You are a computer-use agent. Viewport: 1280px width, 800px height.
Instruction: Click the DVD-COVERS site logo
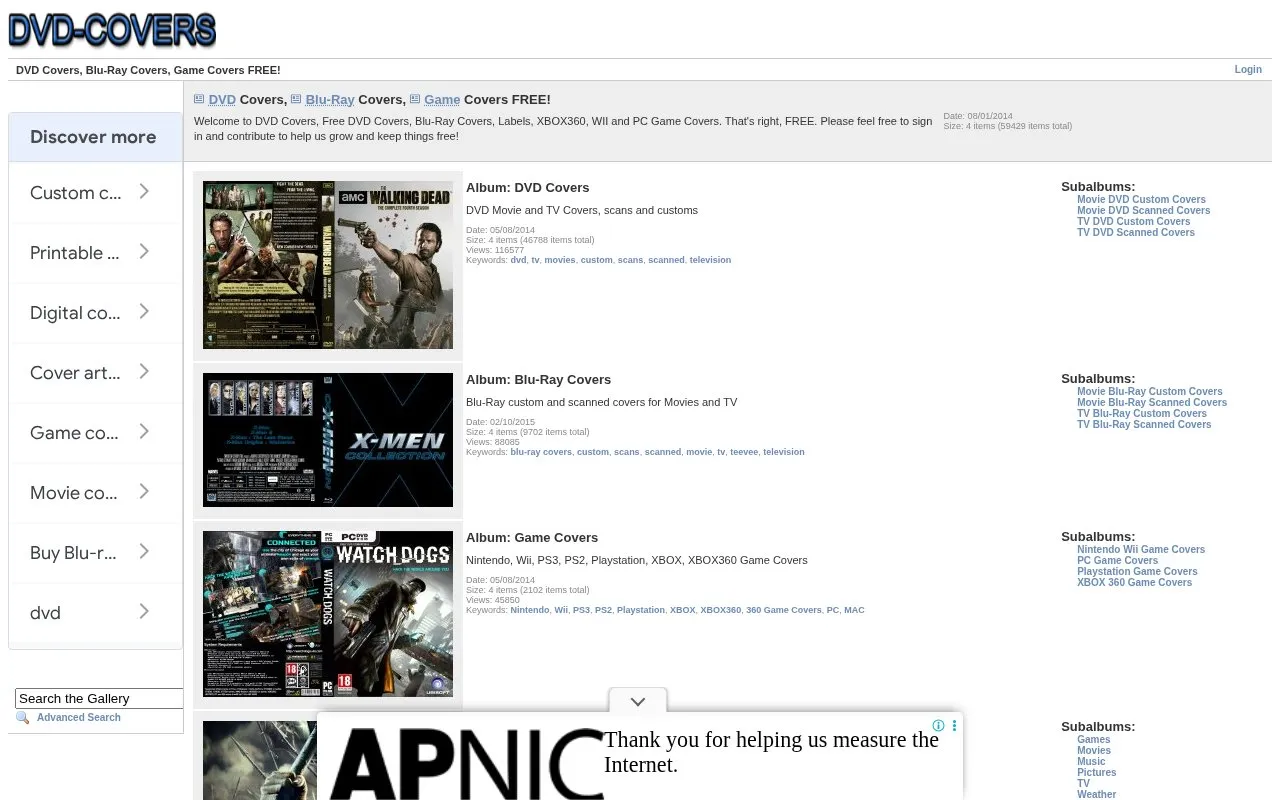coord(112,30)
